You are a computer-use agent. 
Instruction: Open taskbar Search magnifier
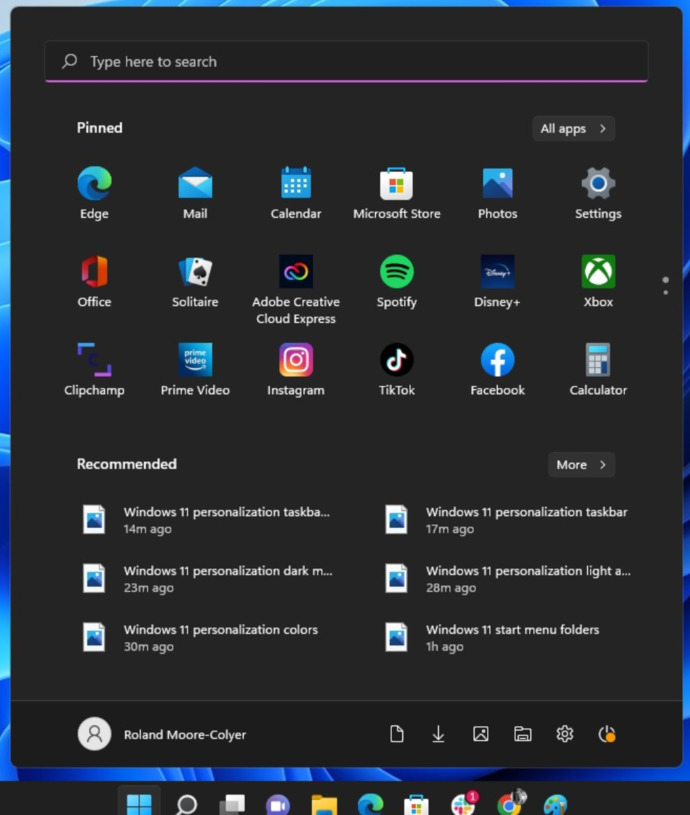[x=186, y=804]
